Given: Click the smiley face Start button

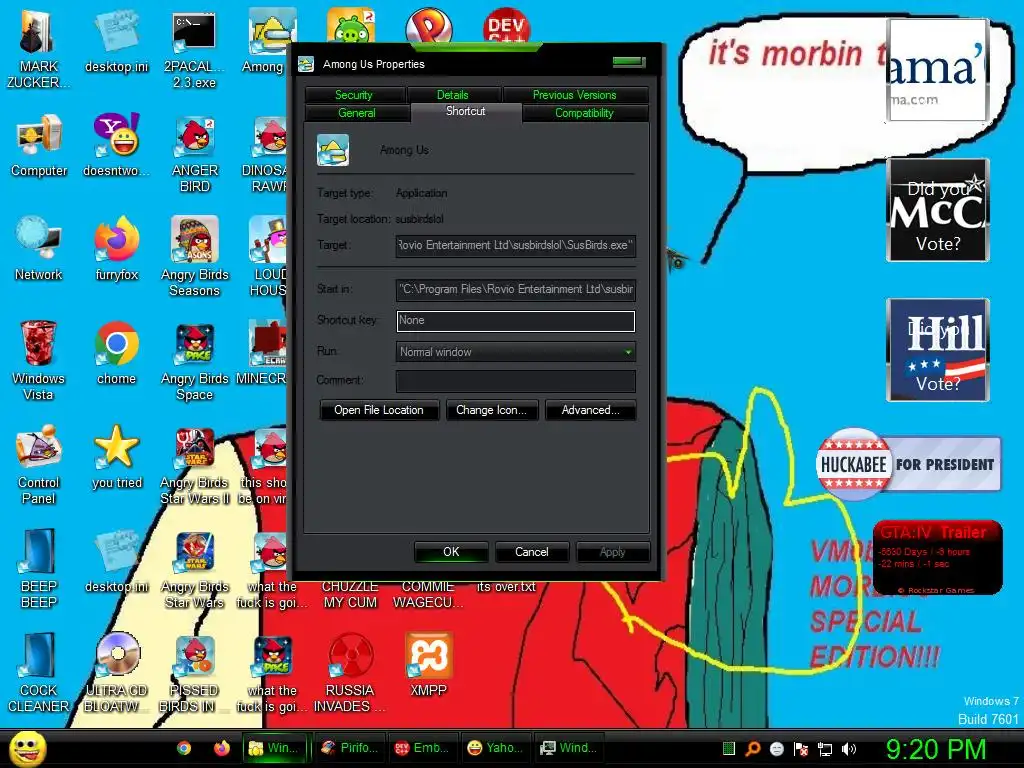Looking at the screenshot, I should click(27, 748).
